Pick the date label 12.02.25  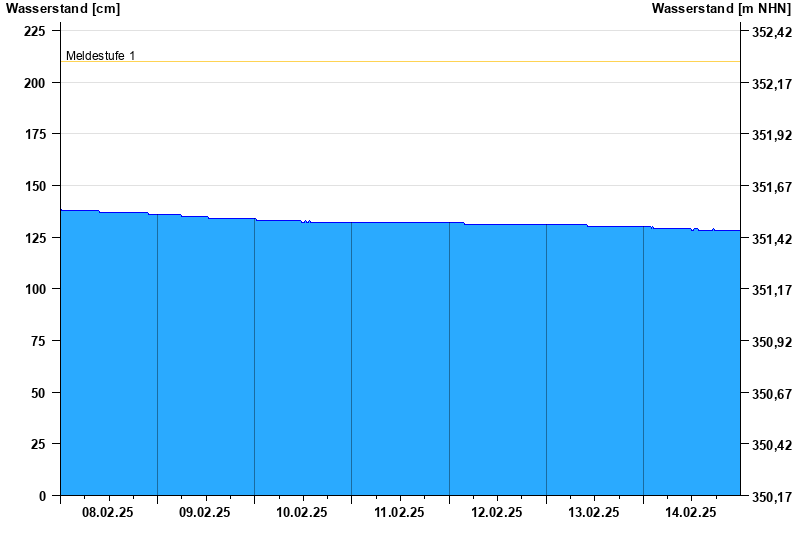pyautogui.click(x=496, y=512)
